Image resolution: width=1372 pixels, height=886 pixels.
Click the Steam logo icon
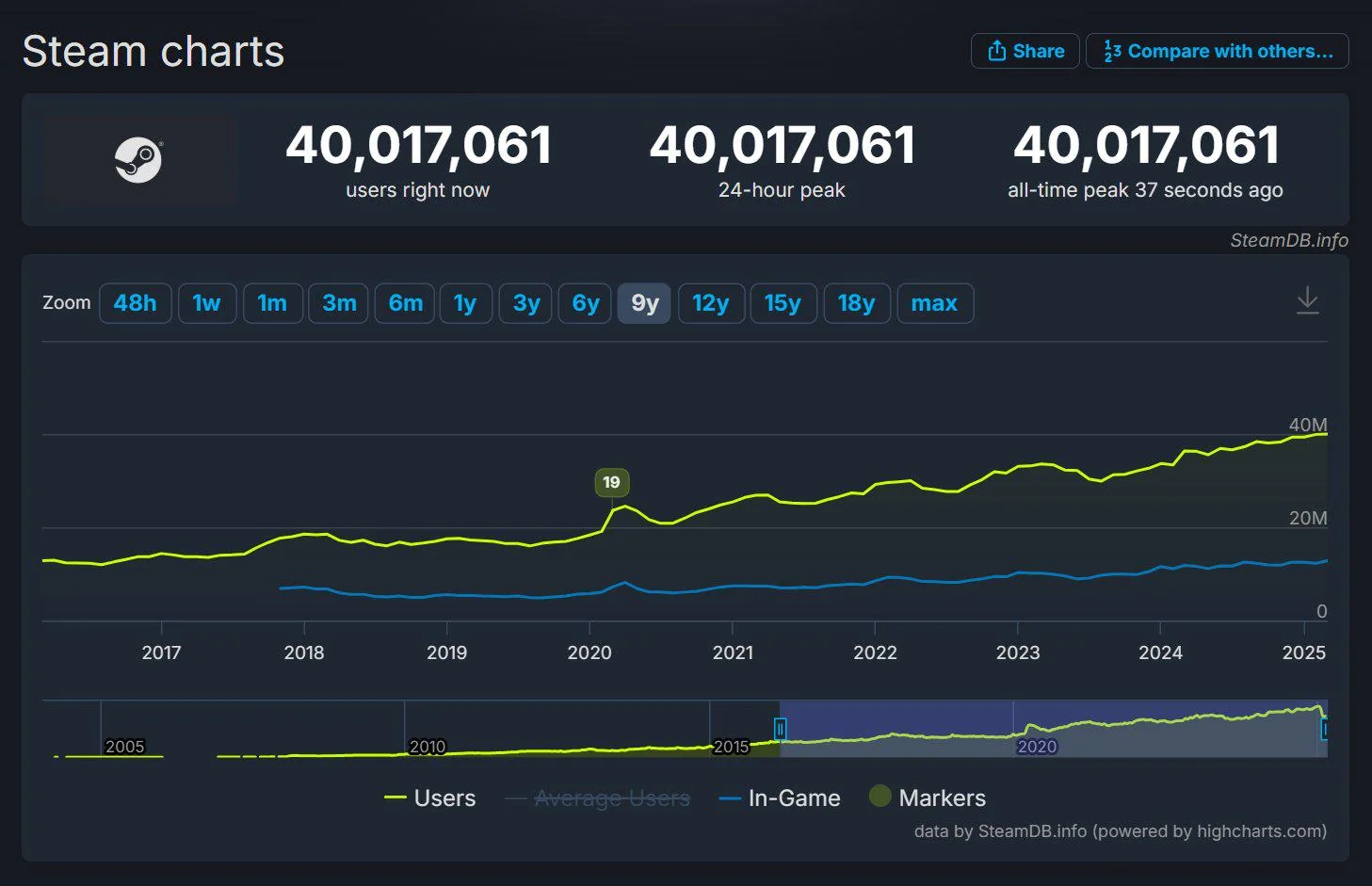click(139, 158)
